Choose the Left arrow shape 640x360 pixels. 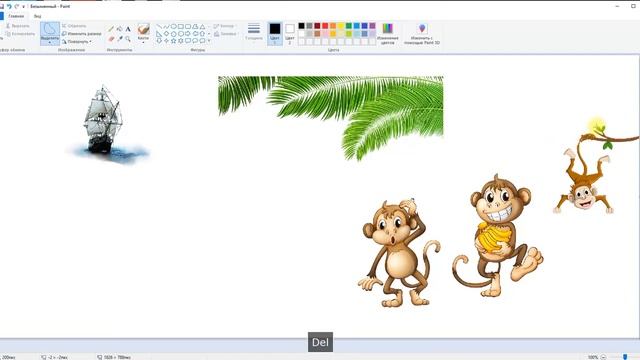195,33
